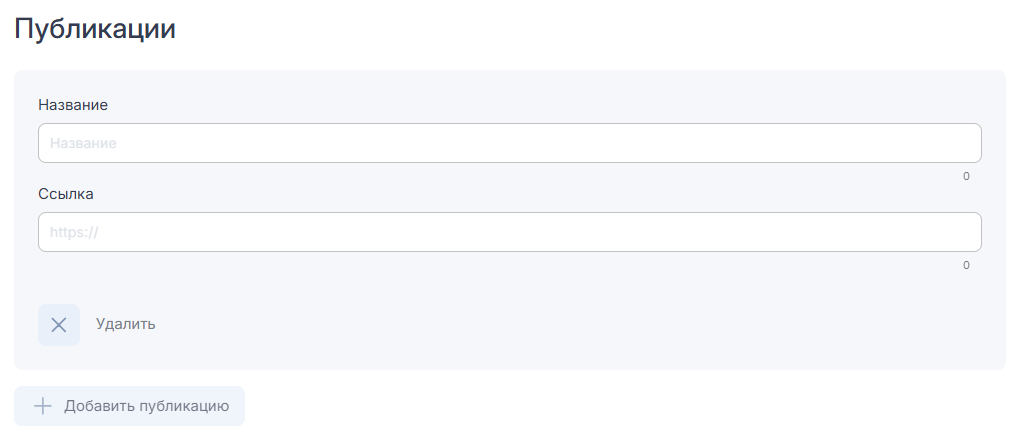Click the gray "Название" placeholder text
The width and height of the screenshot is (1015, 436).
pos(83,143)
